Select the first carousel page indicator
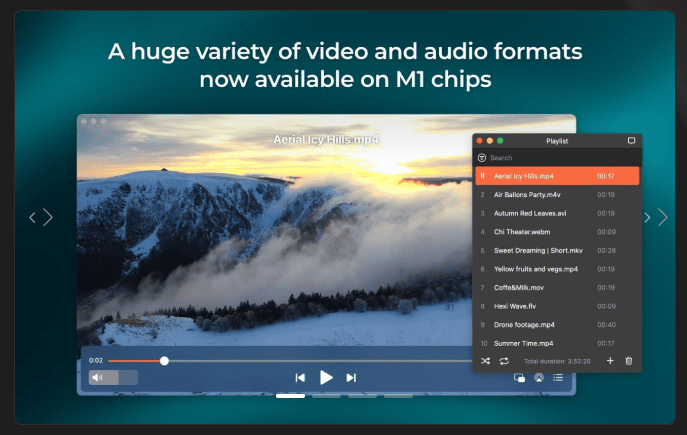Image resolution: width=687 pixels, height=435 pixels. pos(290,396)
